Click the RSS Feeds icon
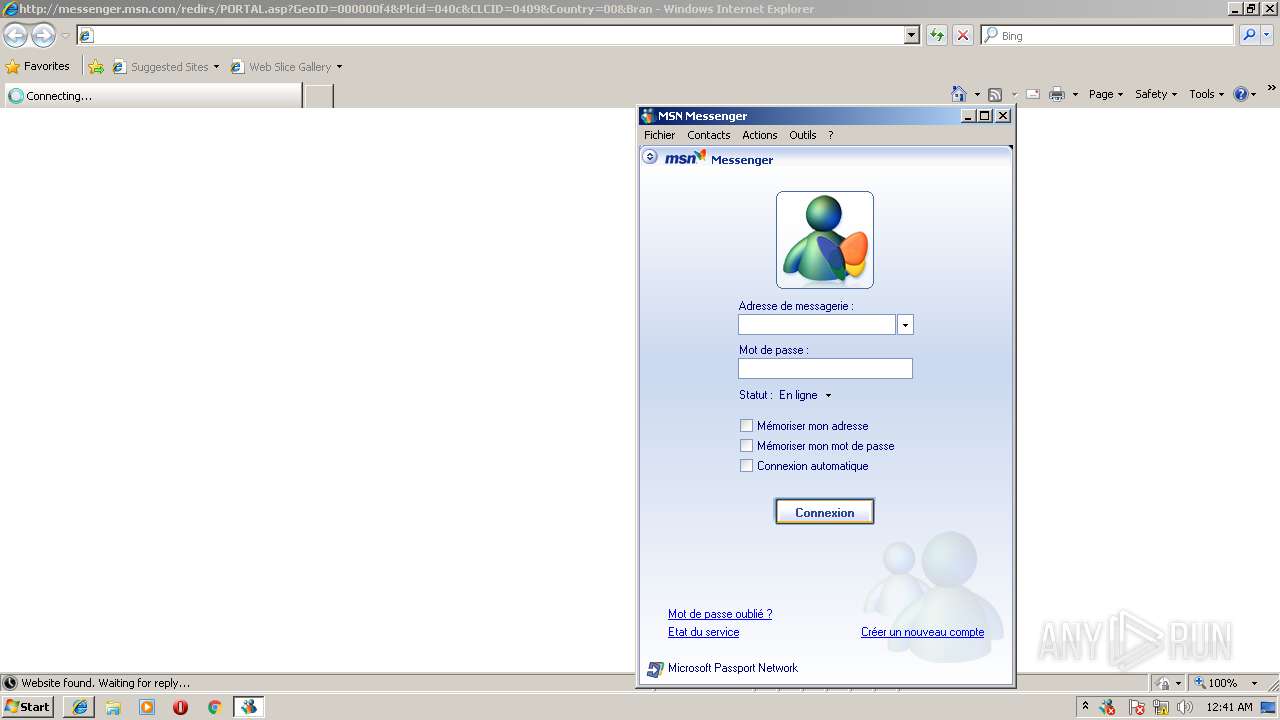Screen dimensions: 1280x720 point(995,94)
